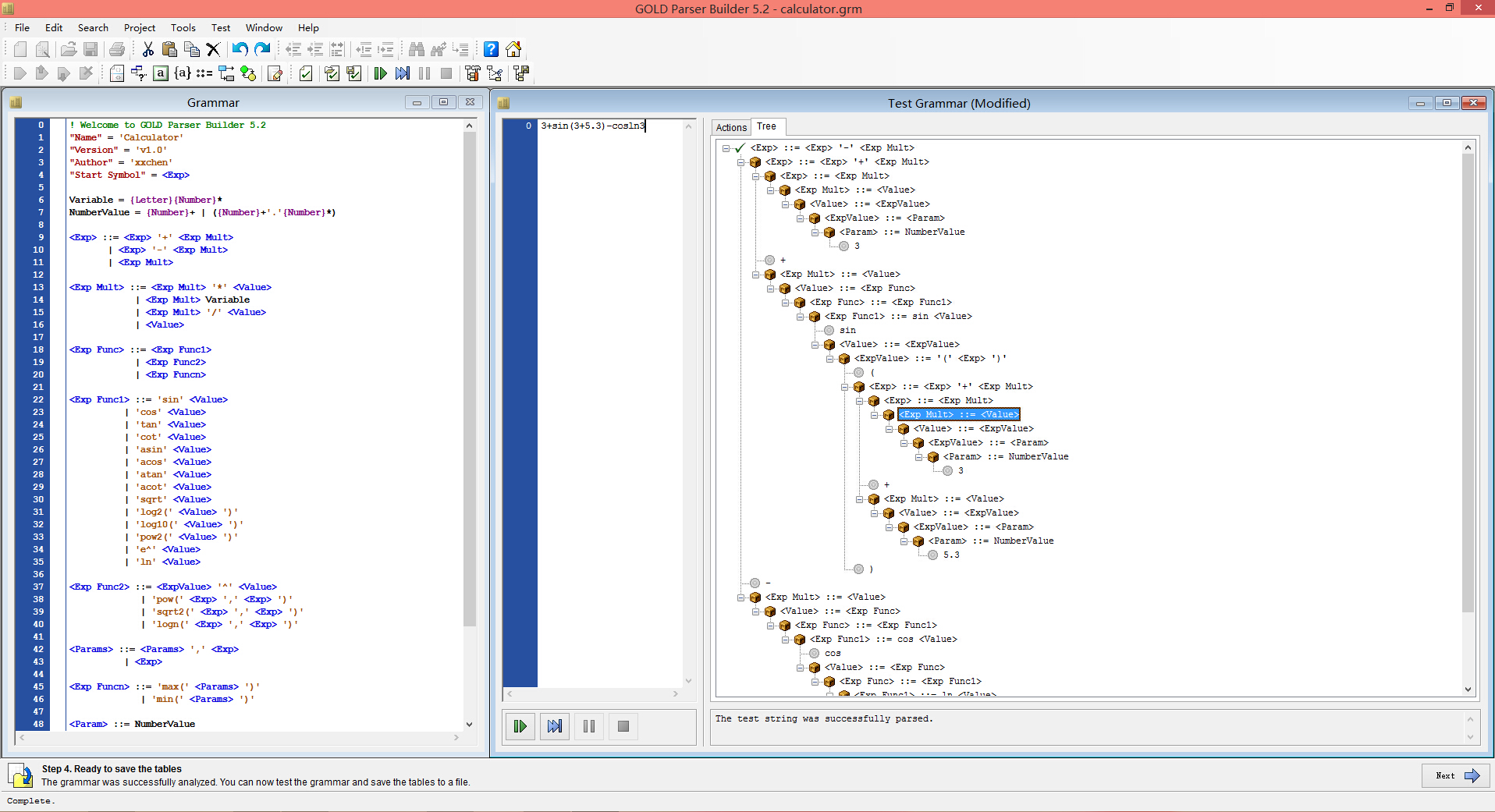
Task: Click grammar line "Start Symbol" = <Exp>
Action: (x=130, y=175)
